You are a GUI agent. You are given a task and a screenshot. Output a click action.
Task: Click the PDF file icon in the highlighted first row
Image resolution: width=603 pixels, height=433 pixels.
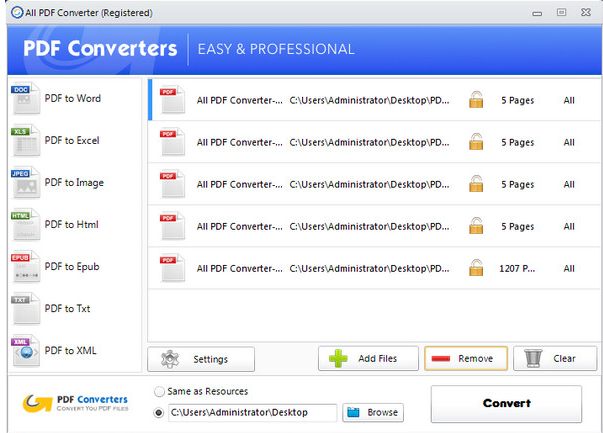172,100
